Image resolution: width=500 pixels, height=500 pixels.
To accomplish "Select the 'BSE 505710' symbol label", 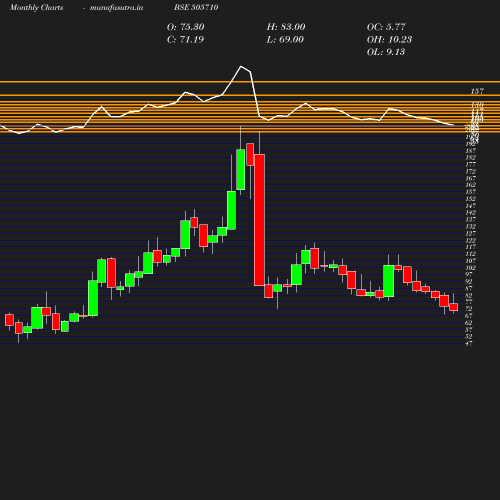I will pos(196,7).
